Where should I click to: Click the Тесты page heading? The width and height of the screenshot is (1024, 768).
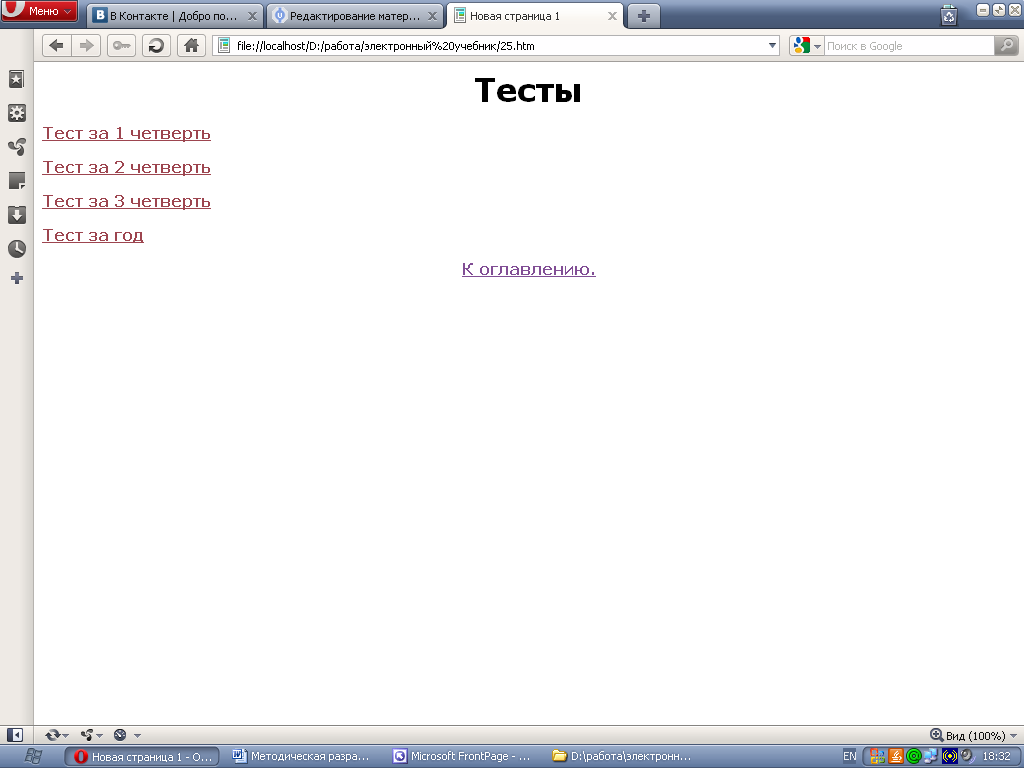(x=528, y=90)
